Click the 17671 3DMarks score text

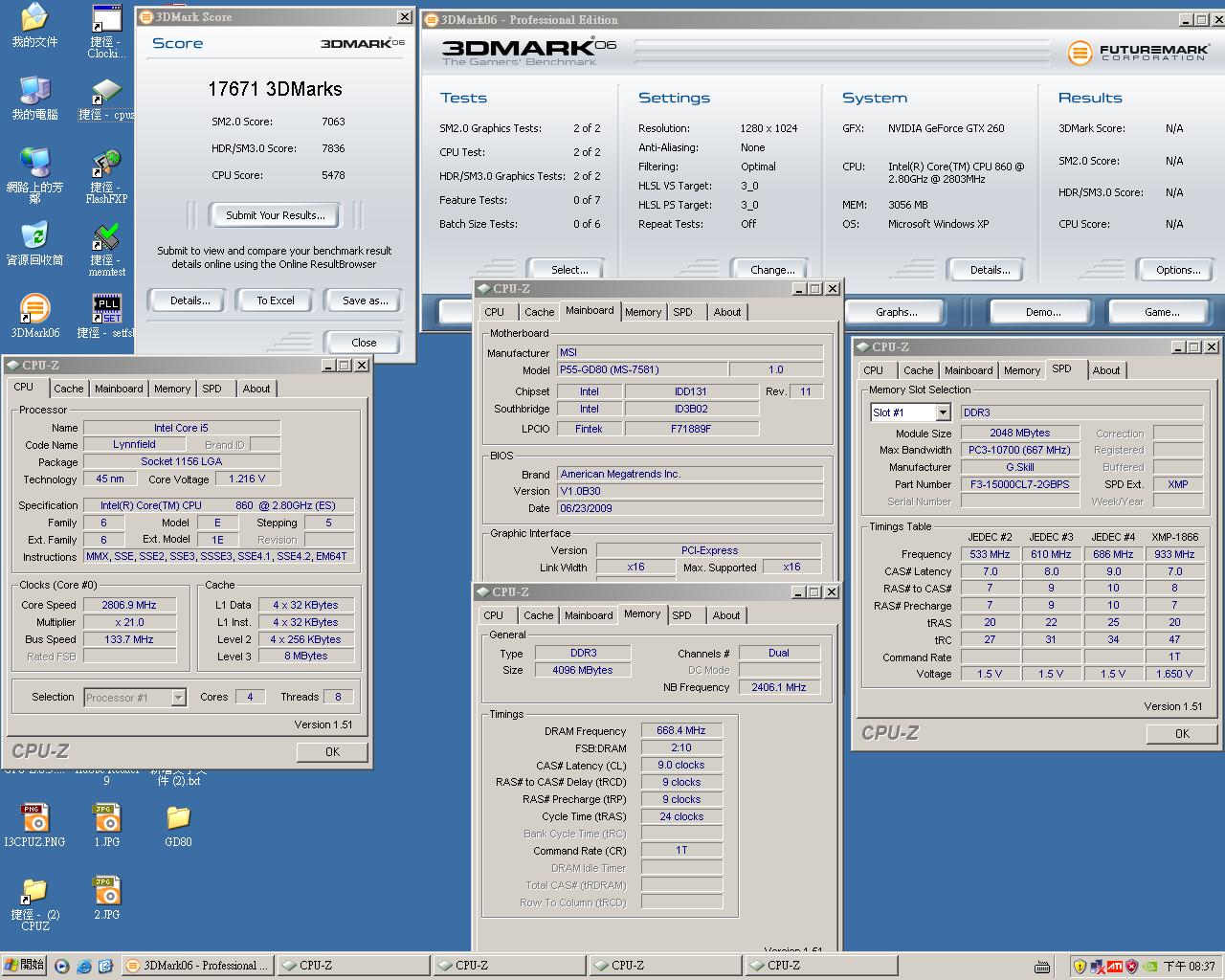coord(276,89)
